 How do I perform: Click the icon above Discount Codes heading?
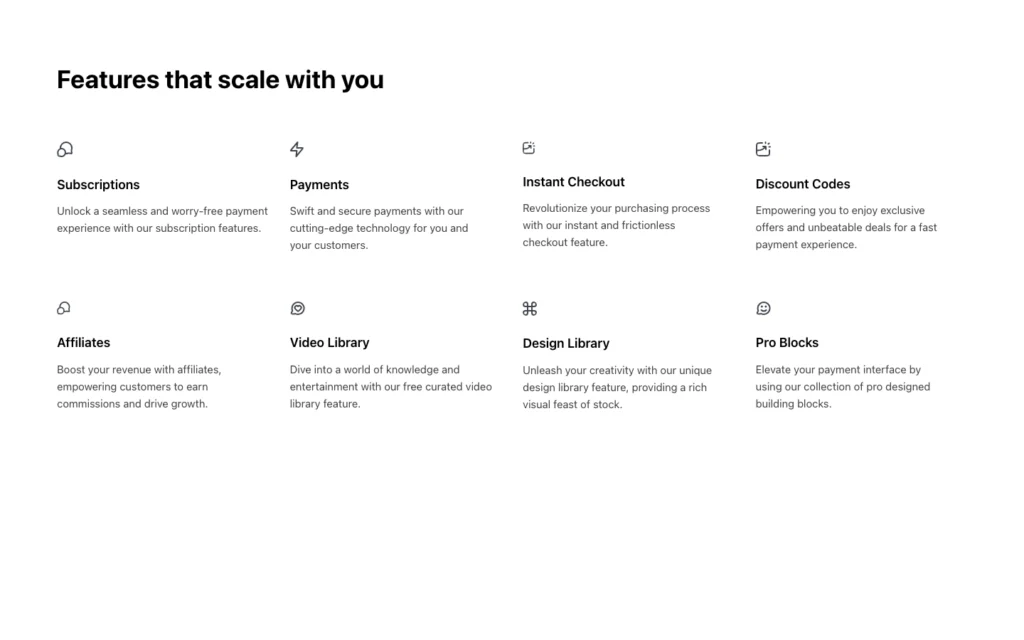pyautogui.click(x=763, y=149)
